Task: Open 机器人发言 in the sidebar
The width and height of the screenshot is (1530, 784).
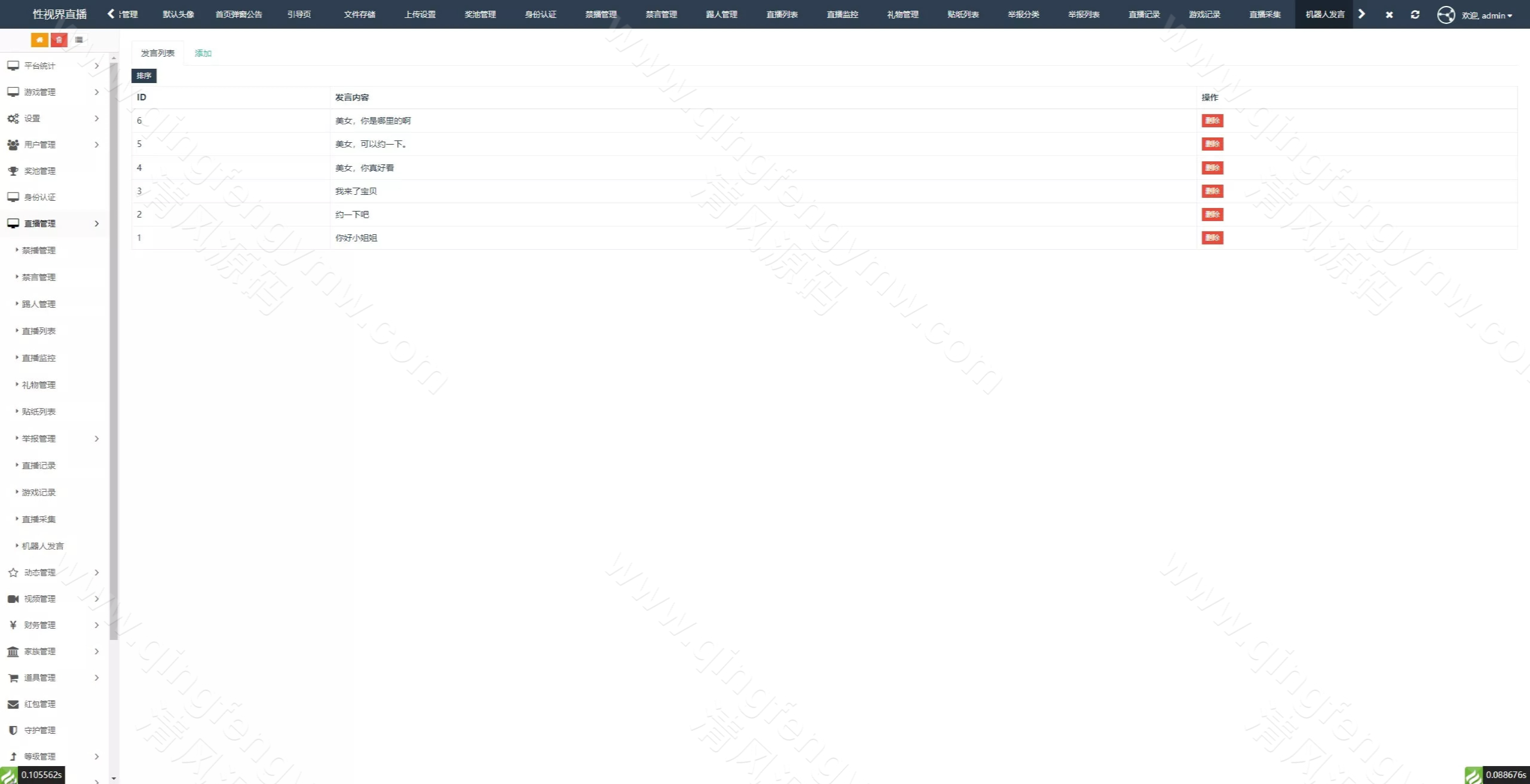Action: click(42, 546)
